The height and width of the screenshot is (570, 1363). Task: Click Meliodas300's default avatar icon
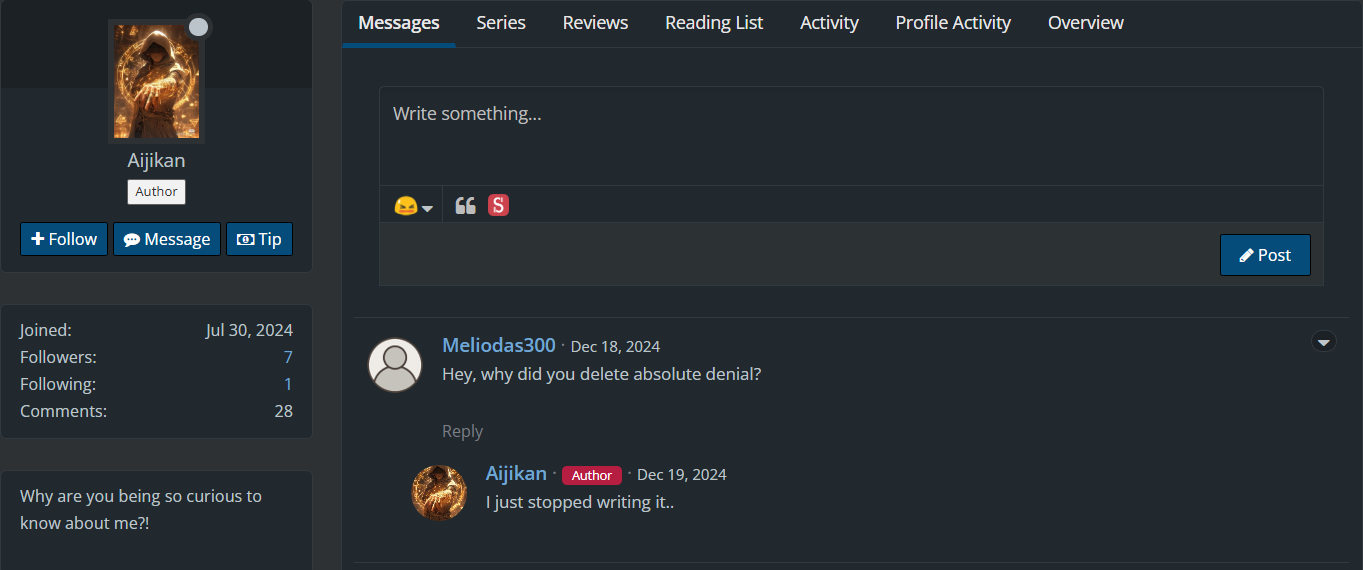pos(395,365)
